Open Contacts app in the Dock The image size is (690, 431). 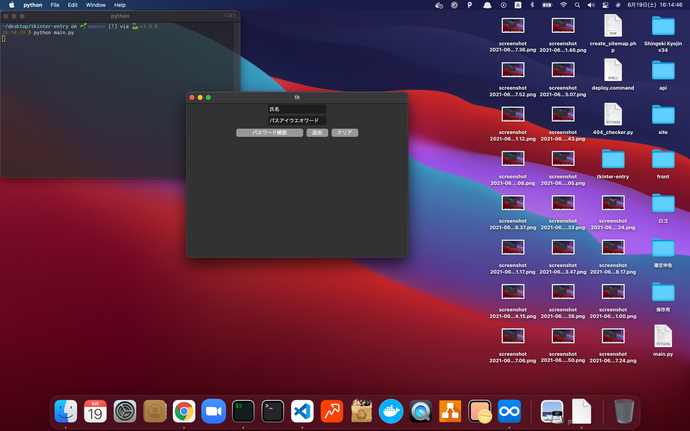coord(154,411)
